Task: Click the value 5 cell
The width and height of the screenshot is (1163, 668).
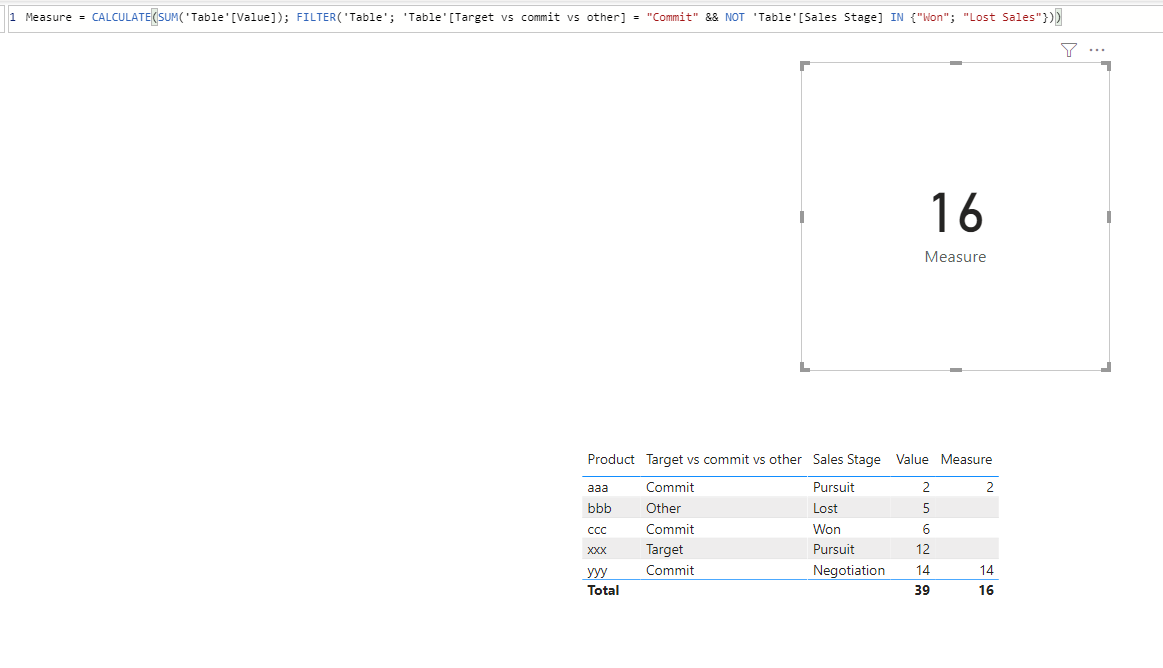Action: coord(926,508)
